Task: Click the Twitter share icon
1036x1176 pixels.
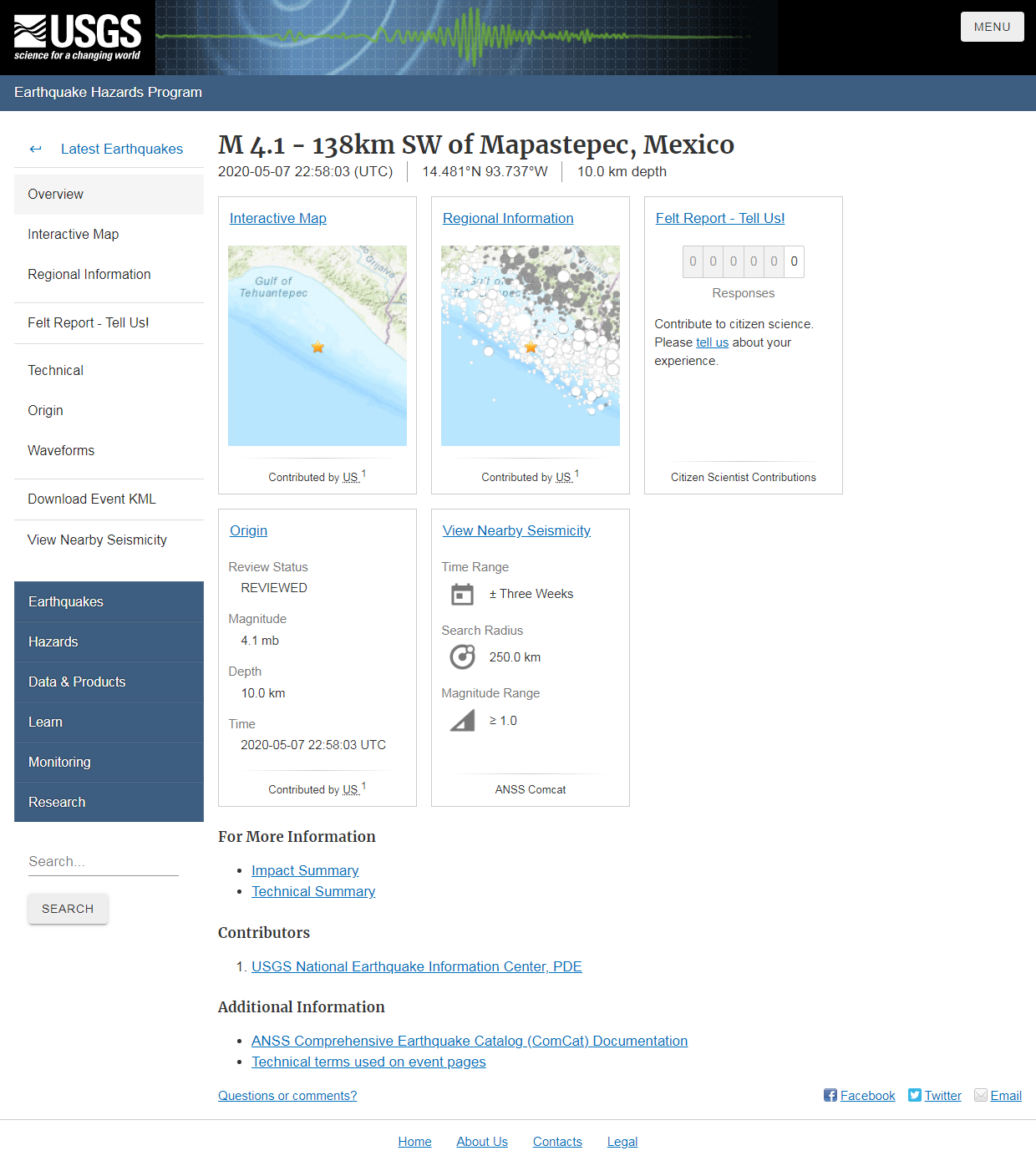Action: (x=916, y=1095)
